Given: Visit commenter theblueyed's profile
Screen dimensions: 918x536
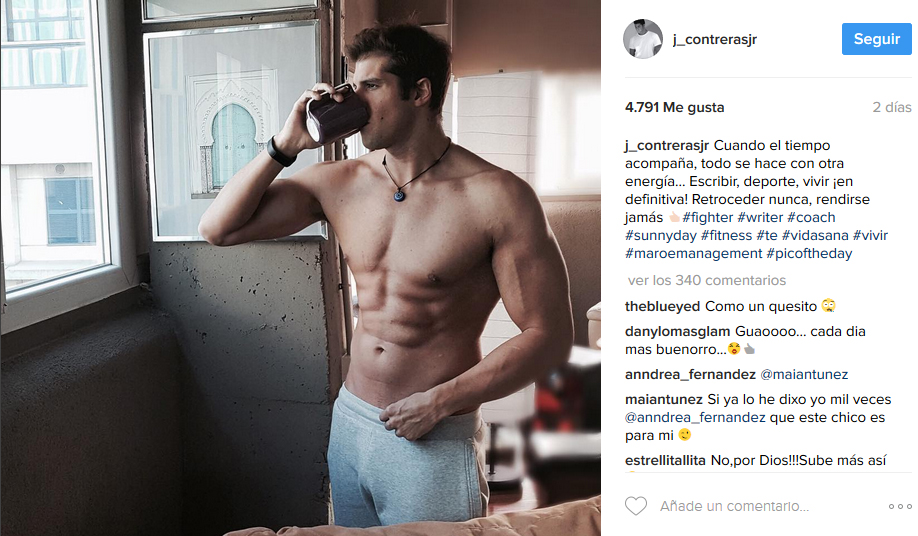Looking at the screenshot, I should [x=662, y=306].
